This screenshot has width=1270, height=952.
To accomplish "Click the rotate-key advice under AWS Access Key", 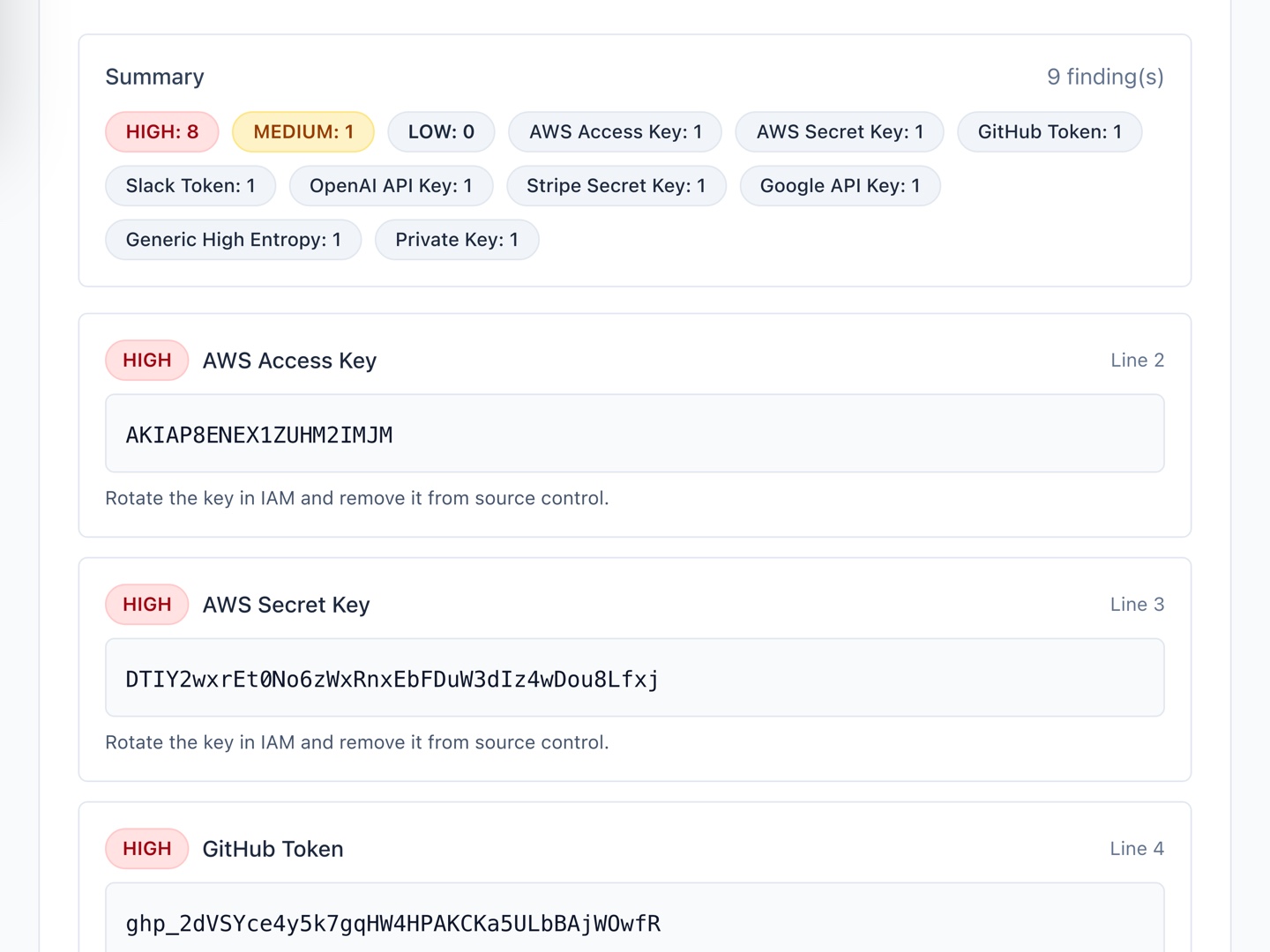I will tap(357, 498).
